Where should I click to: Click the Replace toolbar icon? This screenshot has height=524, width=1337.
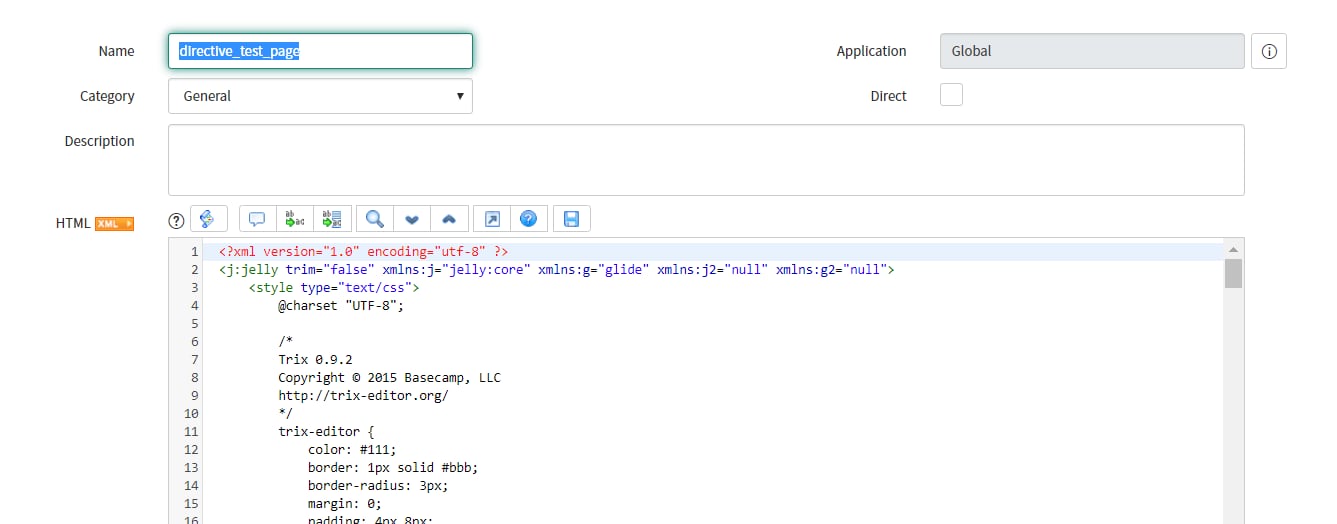click(x=295, y=219)
